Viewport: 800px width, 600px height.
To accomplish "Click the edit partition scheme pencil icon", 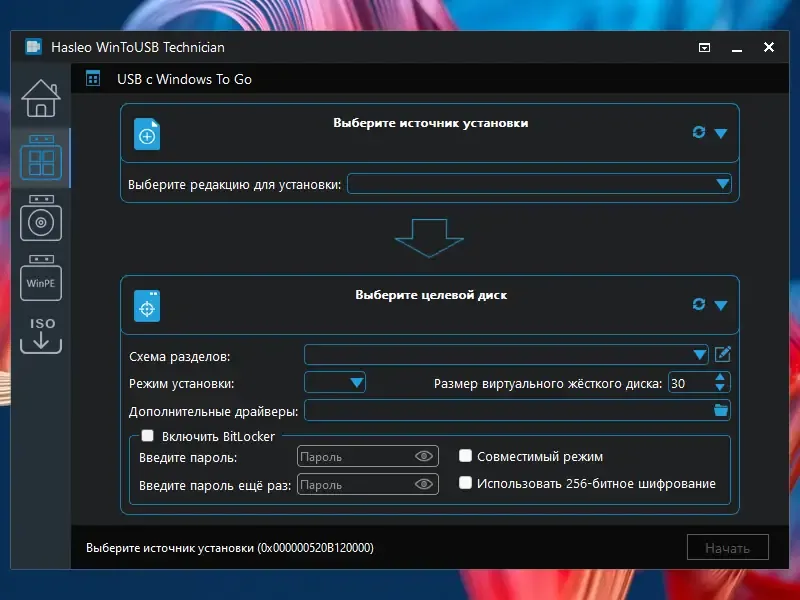I will 722,354.
